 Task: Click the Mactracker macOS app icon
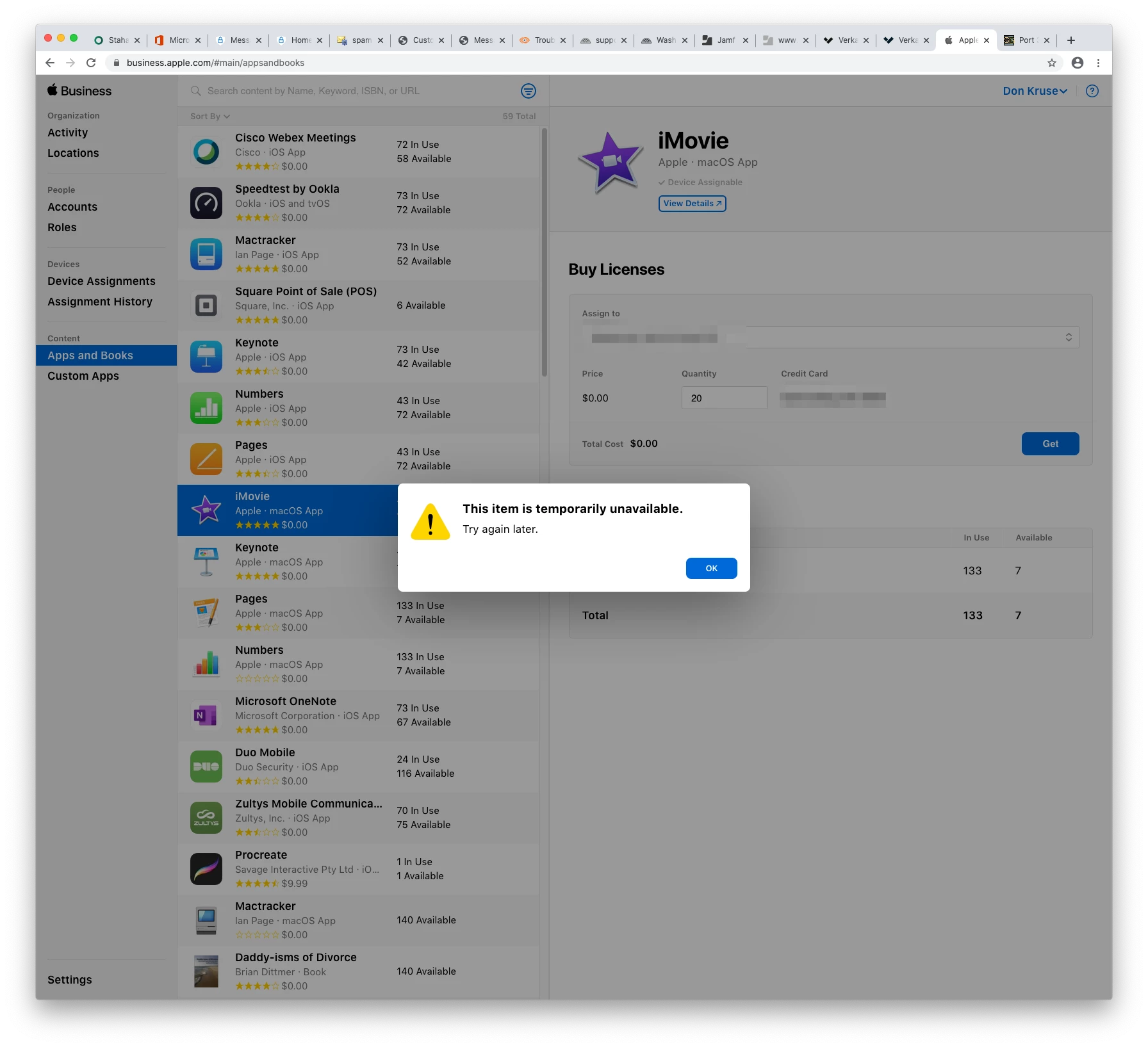pyautogui.click(x=206, y=920)
